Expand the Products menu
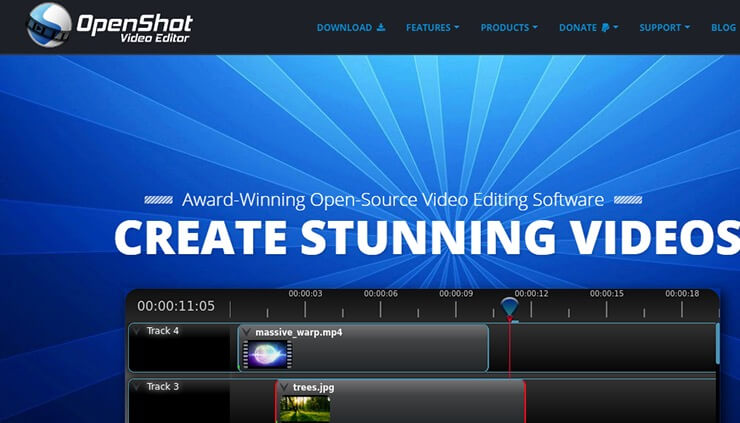 (x=509, y=27)
